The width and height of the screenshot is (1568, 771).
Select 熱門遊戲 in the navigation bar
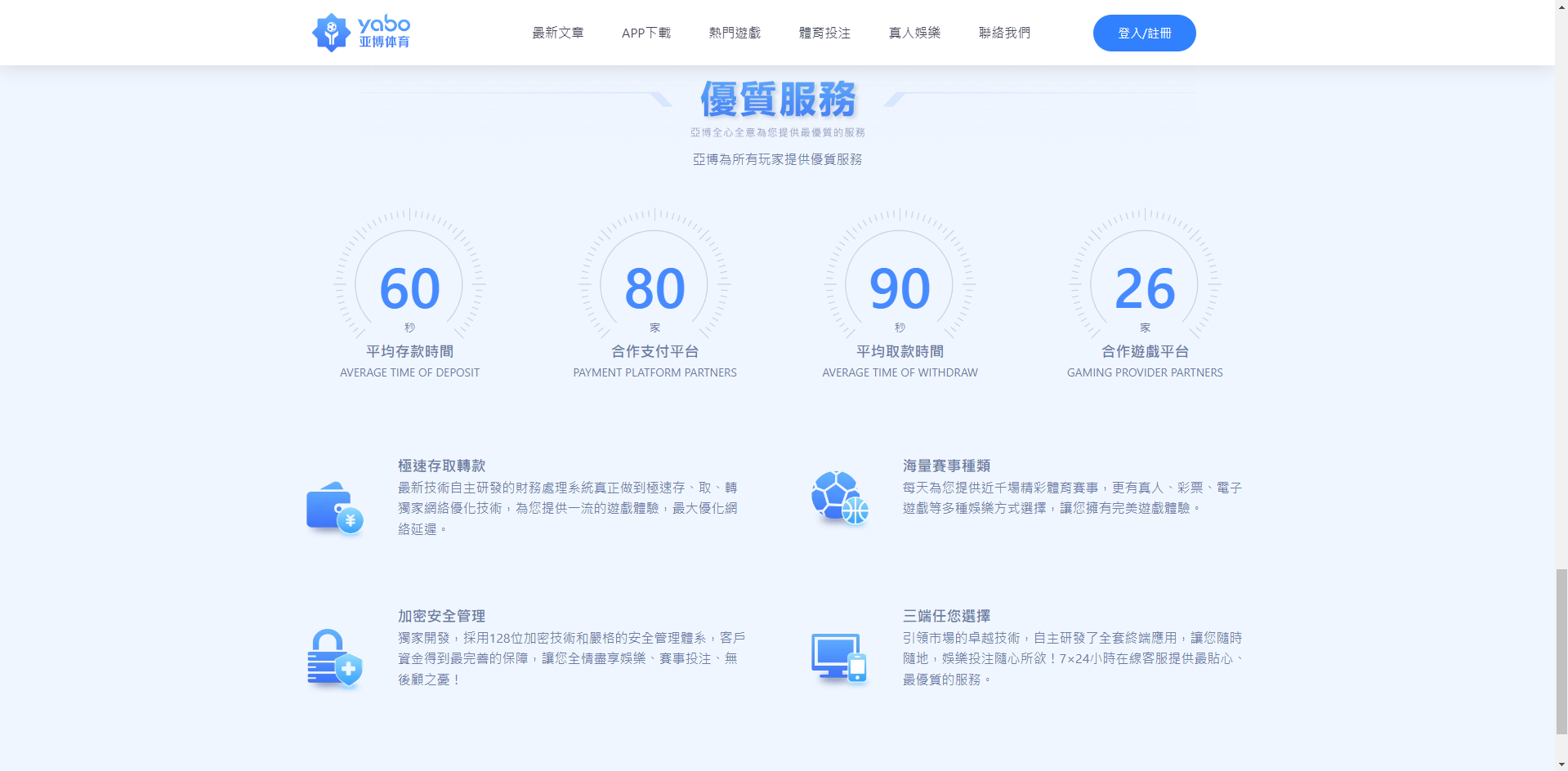[735, 33]
